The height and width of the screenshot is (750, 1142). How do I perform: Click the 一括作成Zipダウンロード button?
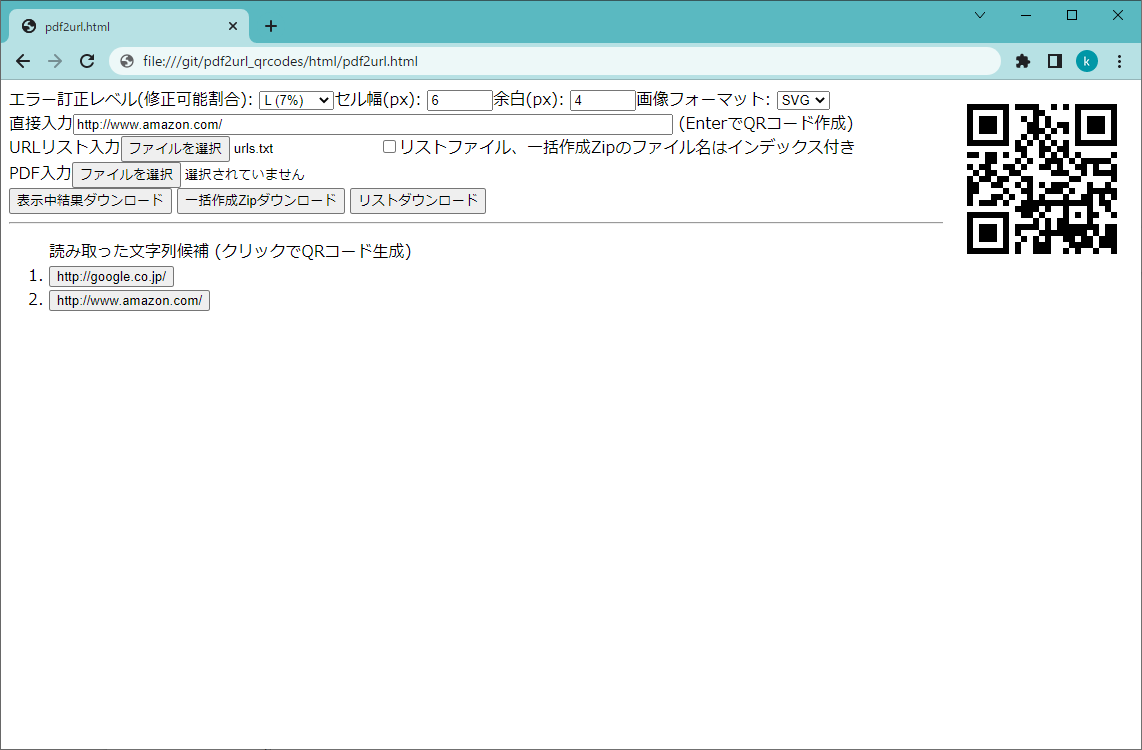[260, 200]
